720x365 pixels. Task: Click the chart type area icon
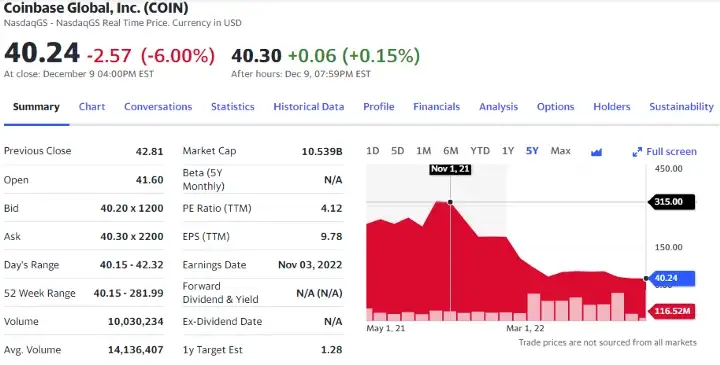click(x=596, y=152)
